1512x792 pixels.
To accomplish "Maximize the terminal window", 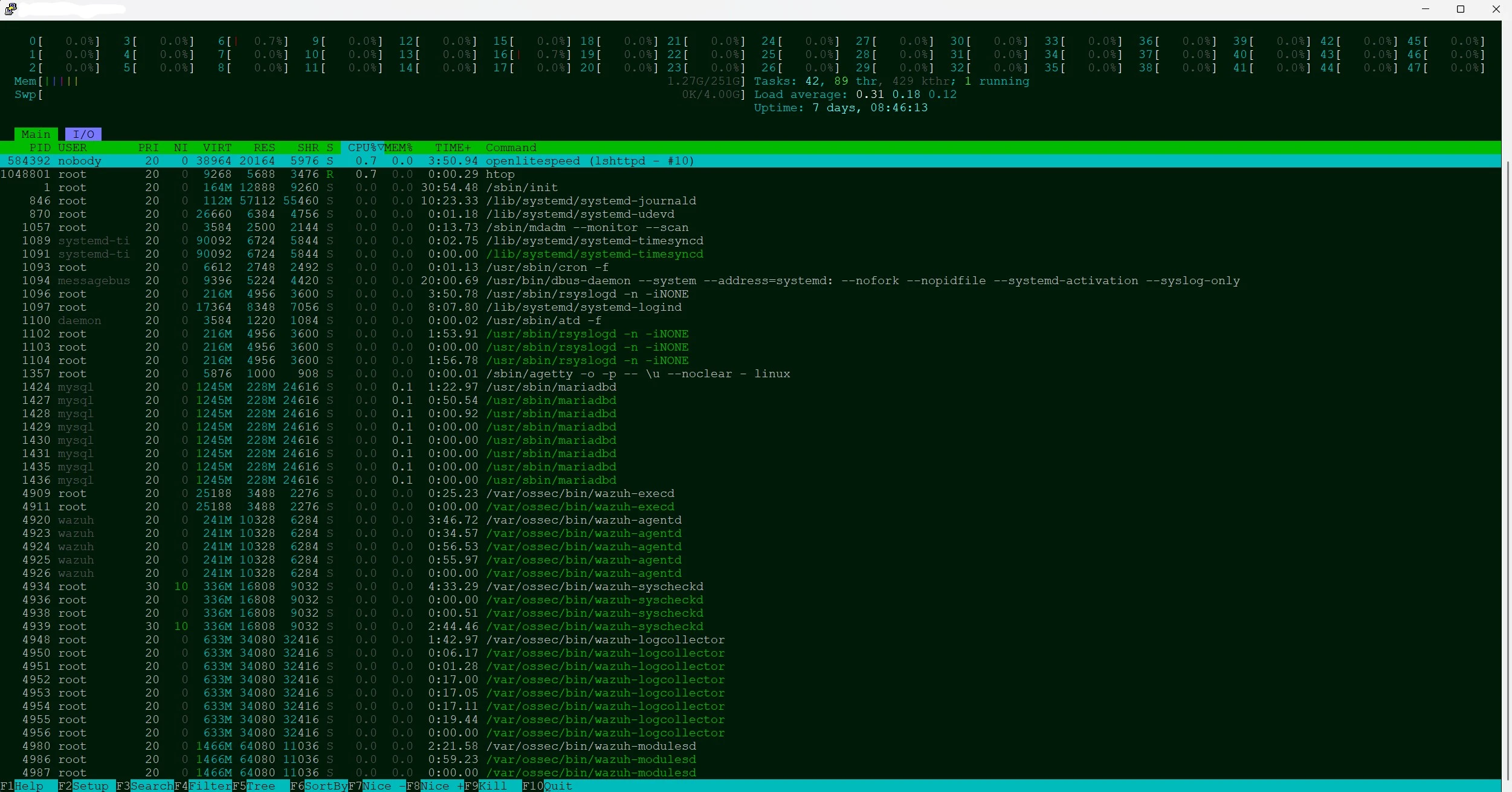I will coord(1461,9).
